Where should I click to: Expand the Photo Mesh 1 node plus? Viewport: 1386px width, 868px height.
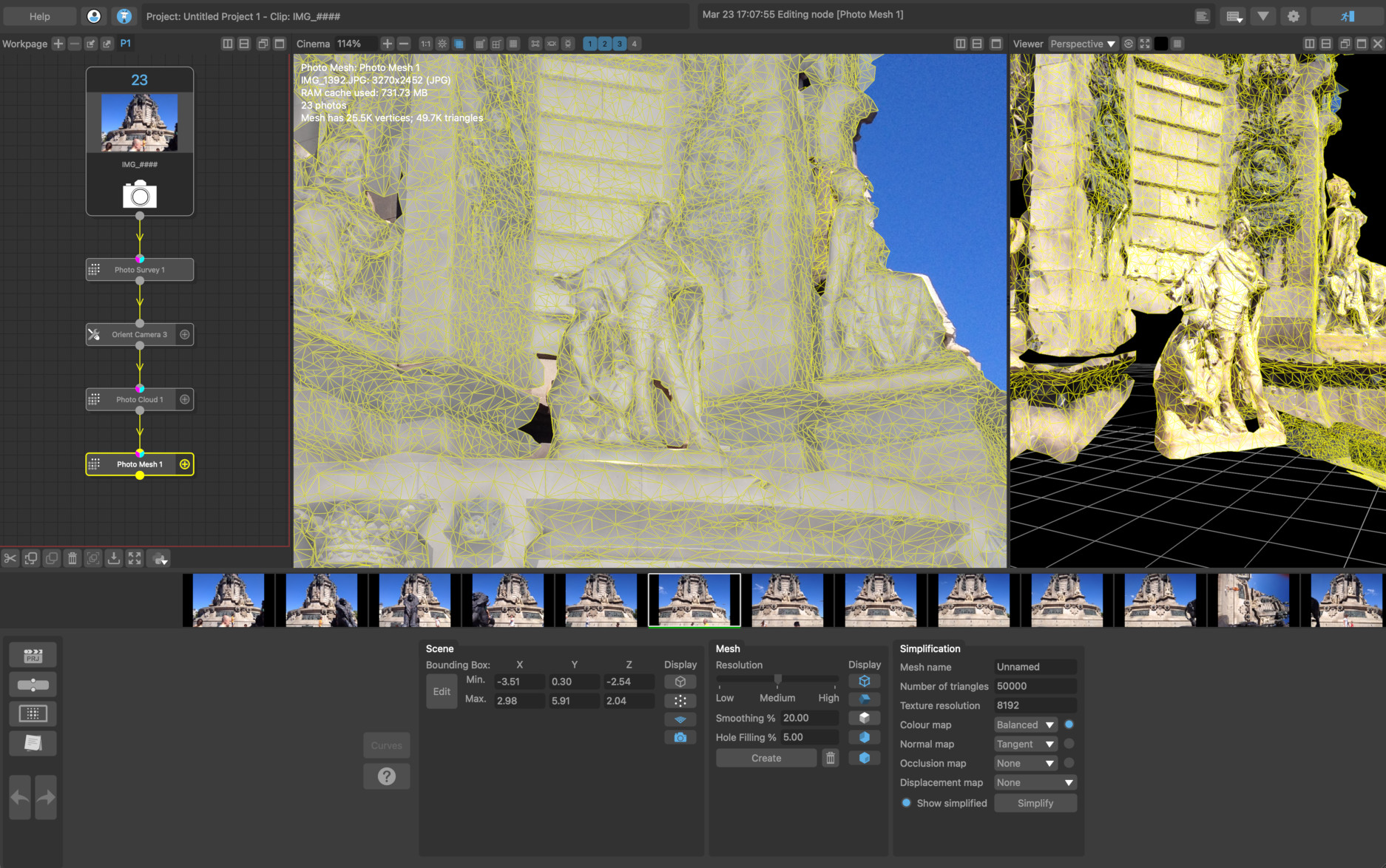(185, 464)
